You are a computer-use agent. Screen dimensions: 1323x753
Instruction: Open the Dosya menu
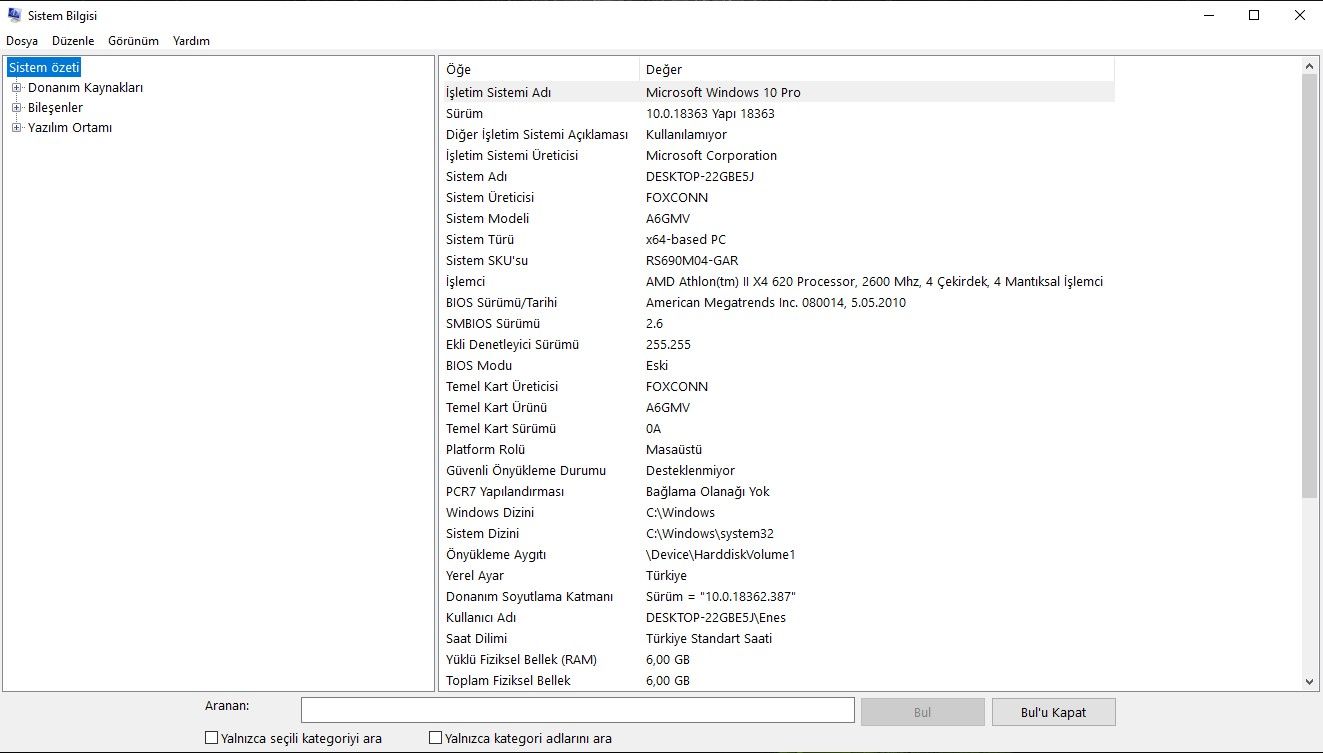click(x=21, y=41)
